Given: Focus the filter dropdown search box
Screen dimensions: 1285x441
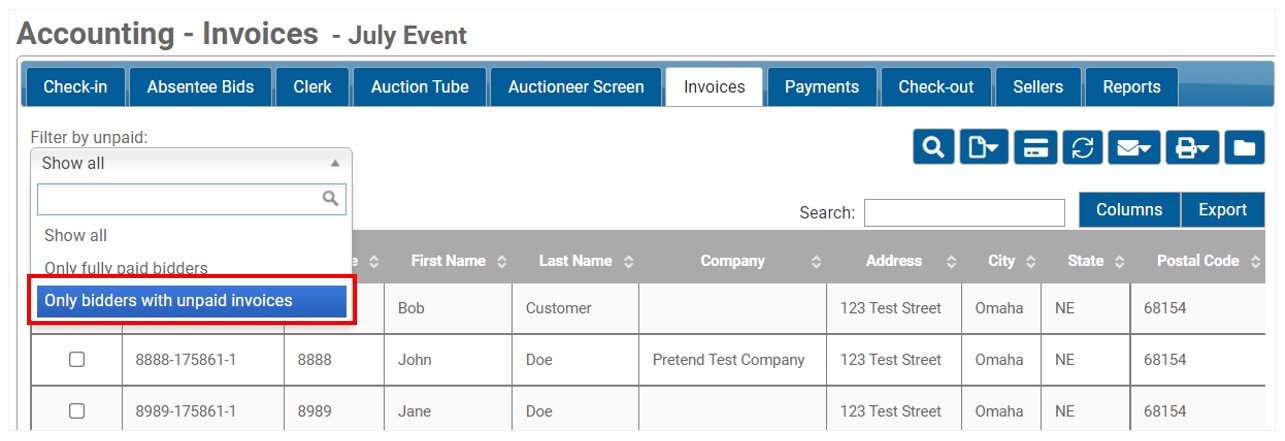Looking at the screenshot, I should pos(191,199).
